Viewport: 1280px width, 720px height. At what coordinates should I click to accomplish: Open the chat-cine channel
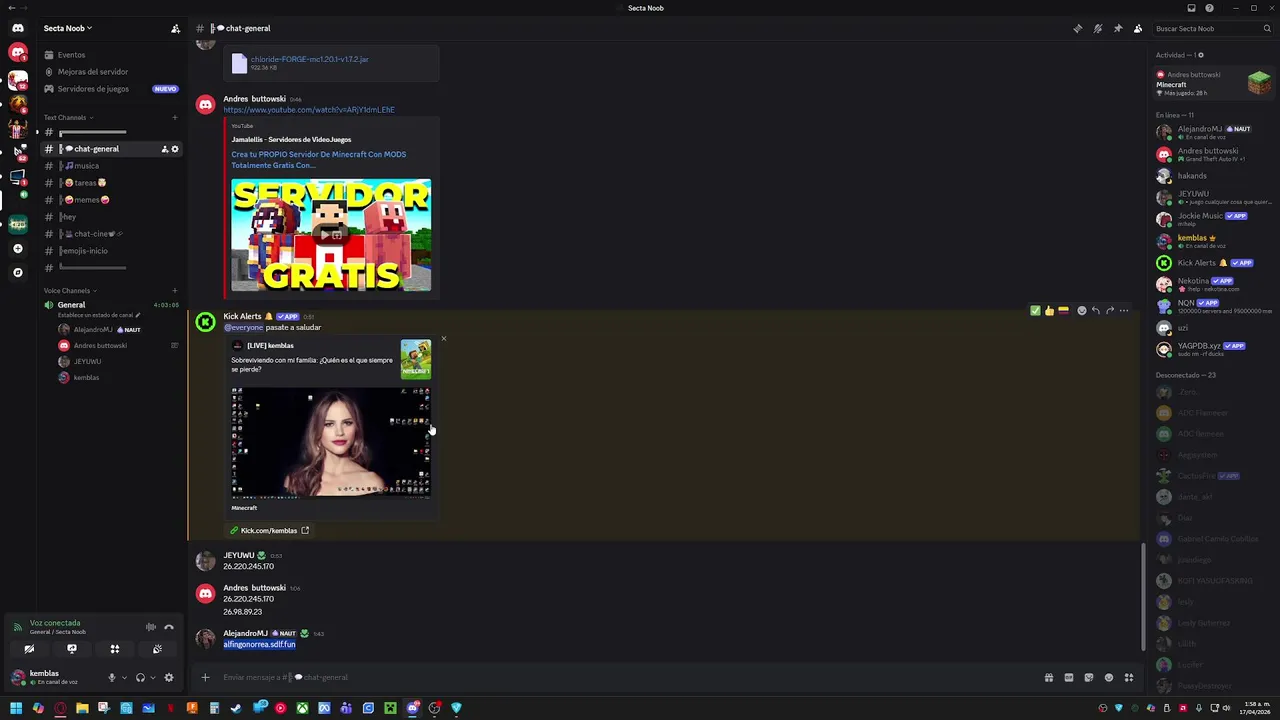[111, 234]
